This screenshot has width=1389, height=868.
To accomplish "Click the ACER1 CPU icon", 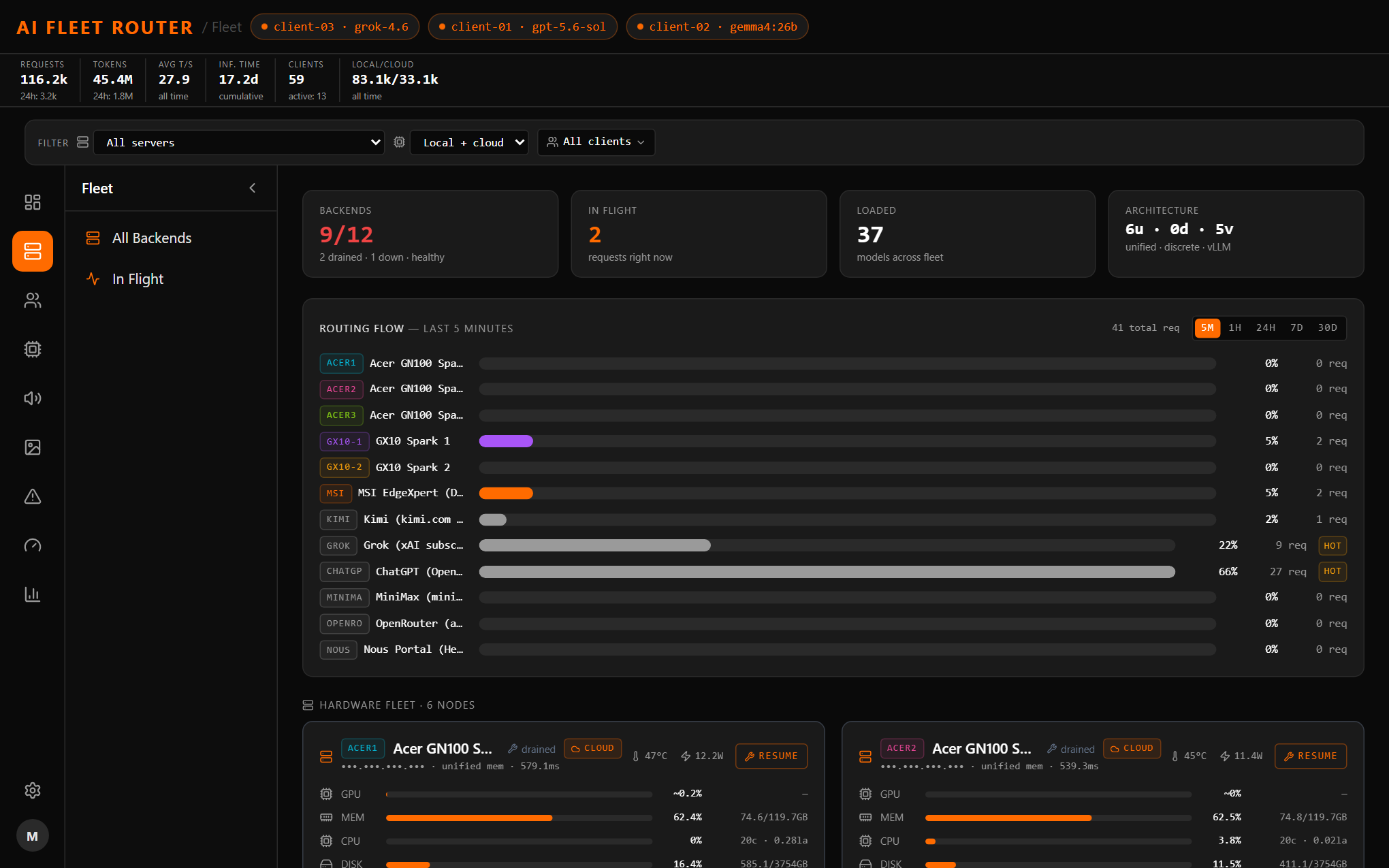I will (326, 841).
